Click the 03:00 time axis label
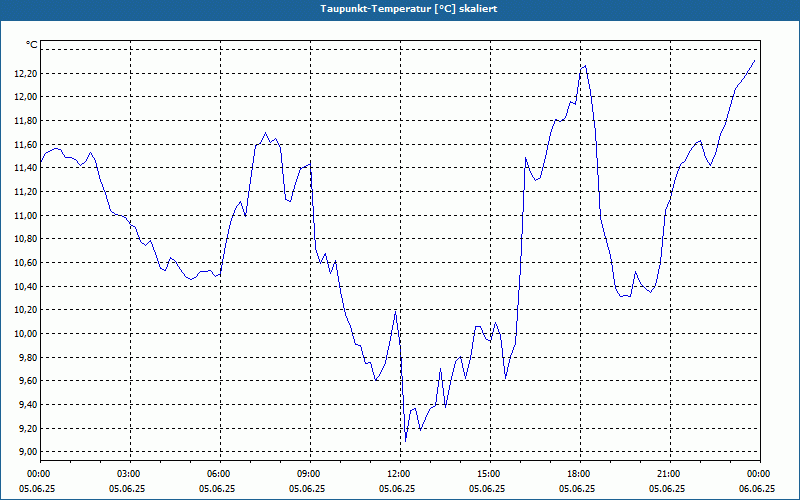Screen dimensions: 800x500 pyautogui.click(x=131, y=474)
